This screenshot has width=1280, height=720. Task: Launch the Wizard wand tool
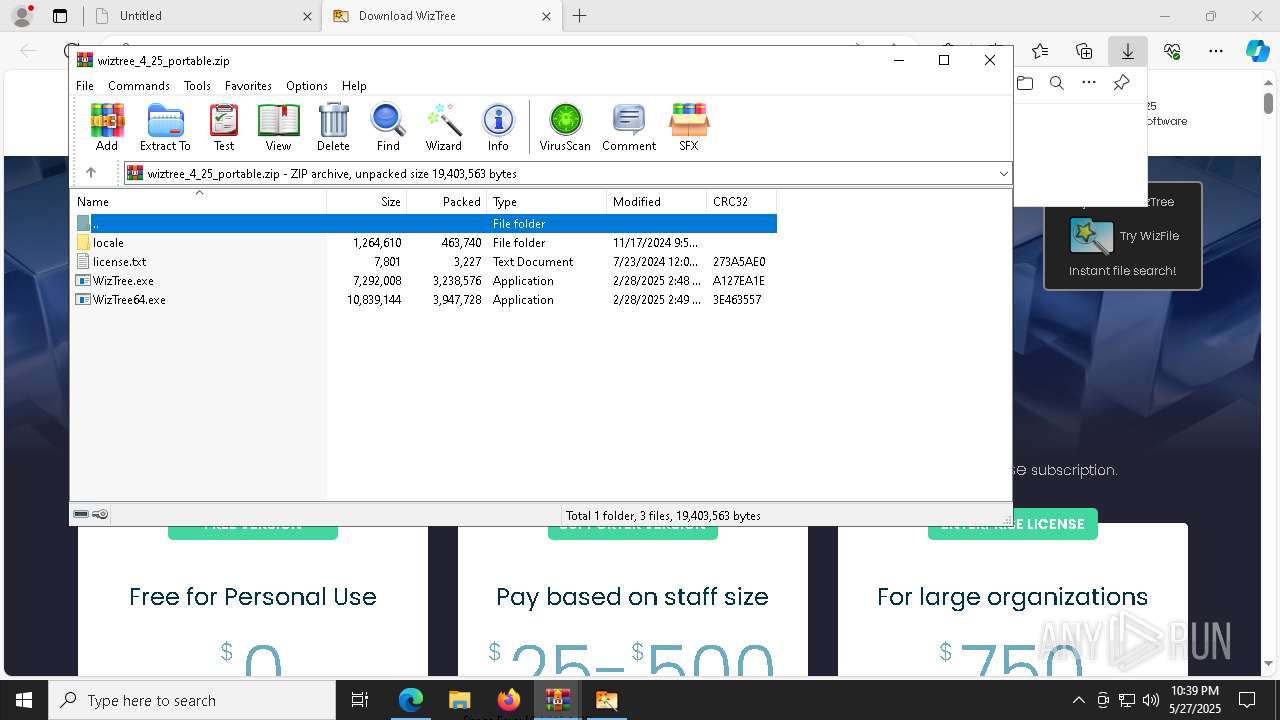tap(443, 127)
